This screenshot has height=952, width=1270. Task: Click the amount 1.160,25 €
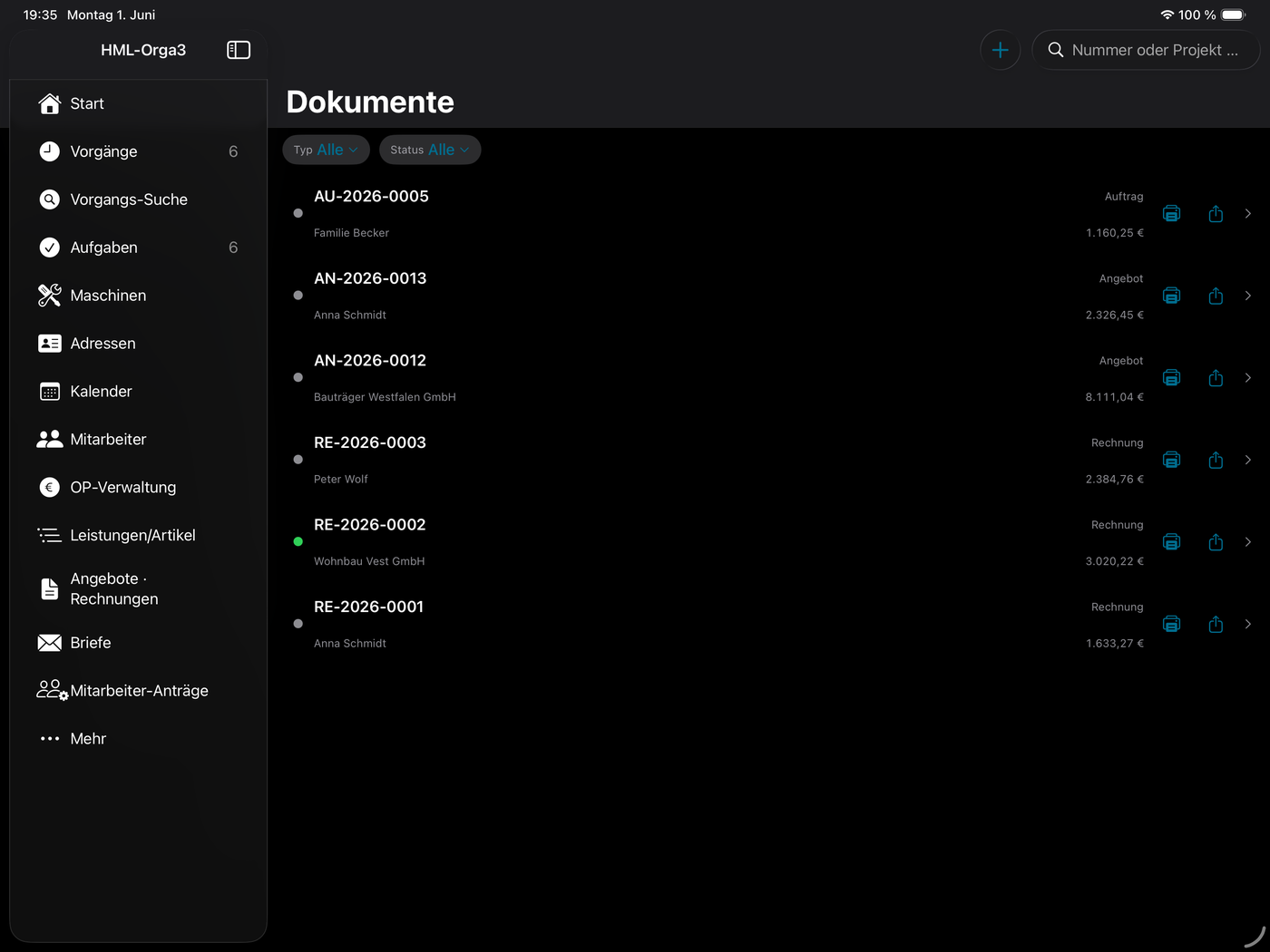coord(1115,233)
